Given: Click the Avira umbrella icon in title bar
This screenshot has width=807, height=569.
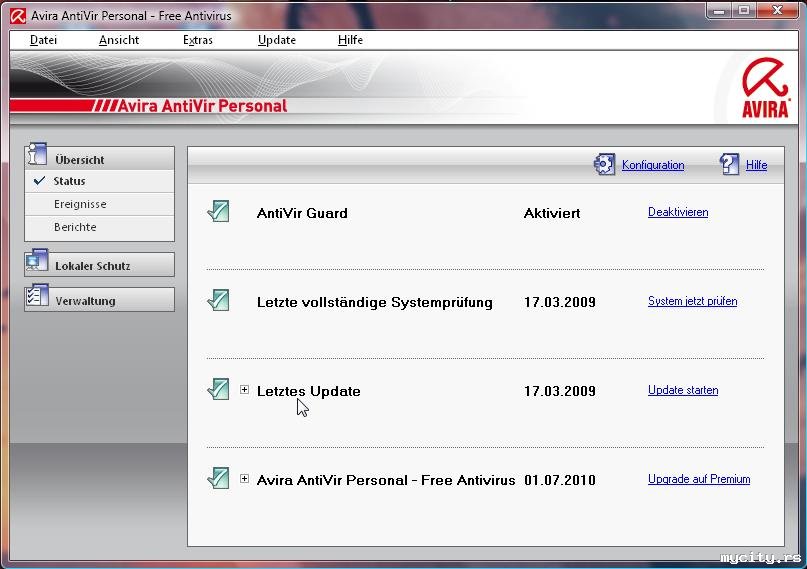Looking at the screenshot, I should coord(17,16).
